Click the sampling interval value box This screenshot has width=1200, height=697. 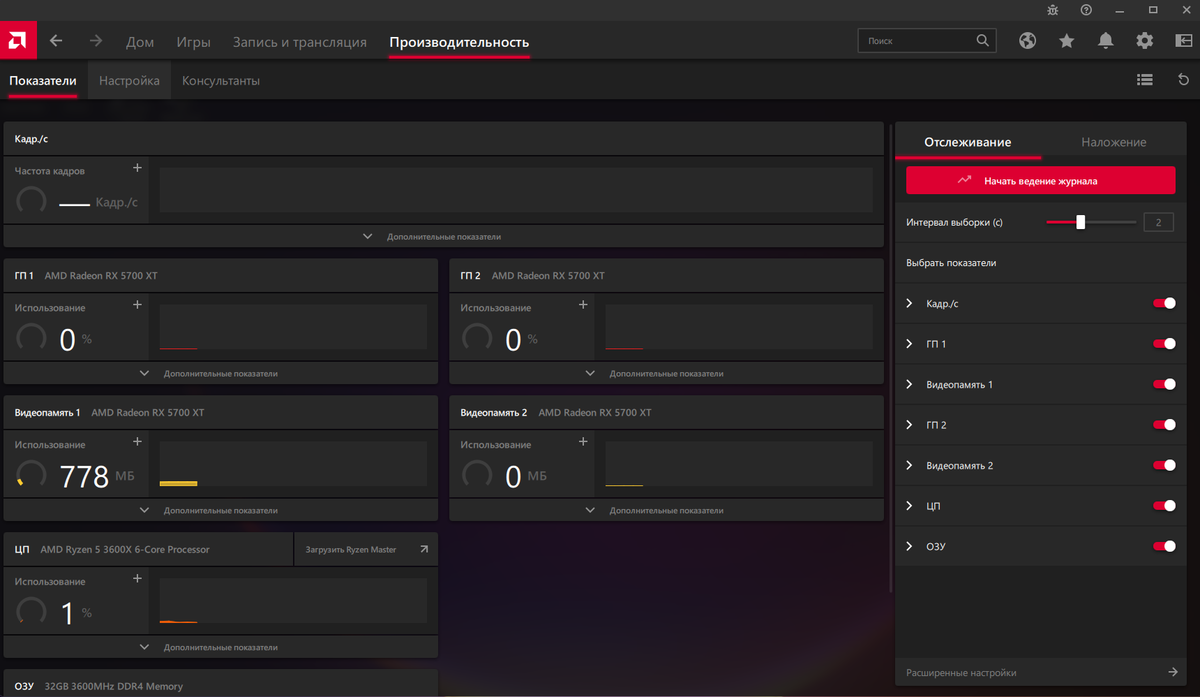(x=1158, y=222)
